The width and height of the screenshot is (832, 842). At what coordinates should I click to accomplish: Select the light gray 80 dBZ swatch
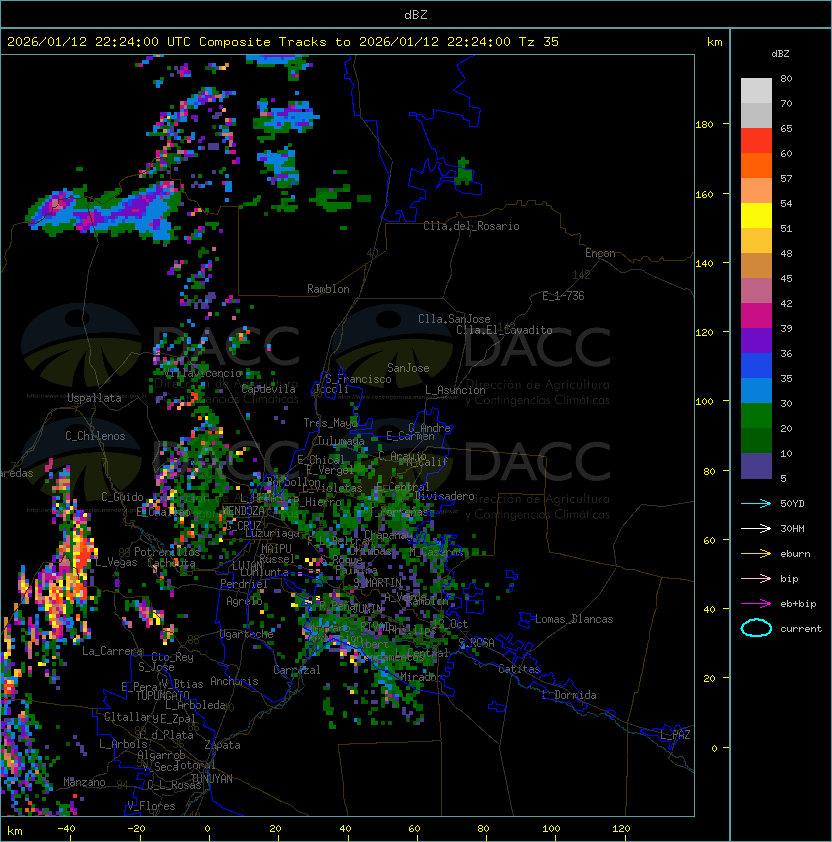(x=756, y=90)
